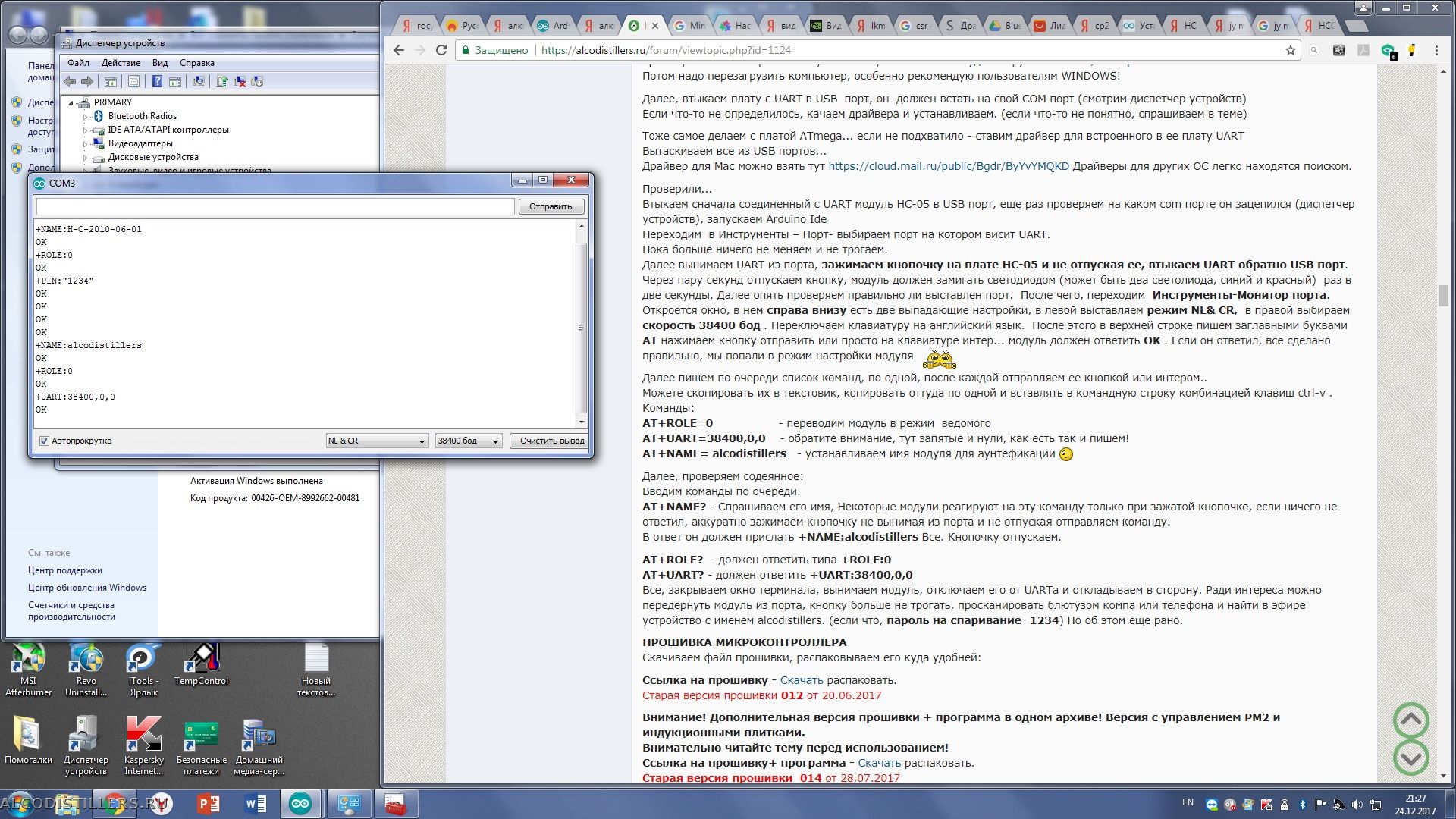Screen dimensions: 1456x819
Task: Click Scan for hardware changes icon
Action: 199,82
